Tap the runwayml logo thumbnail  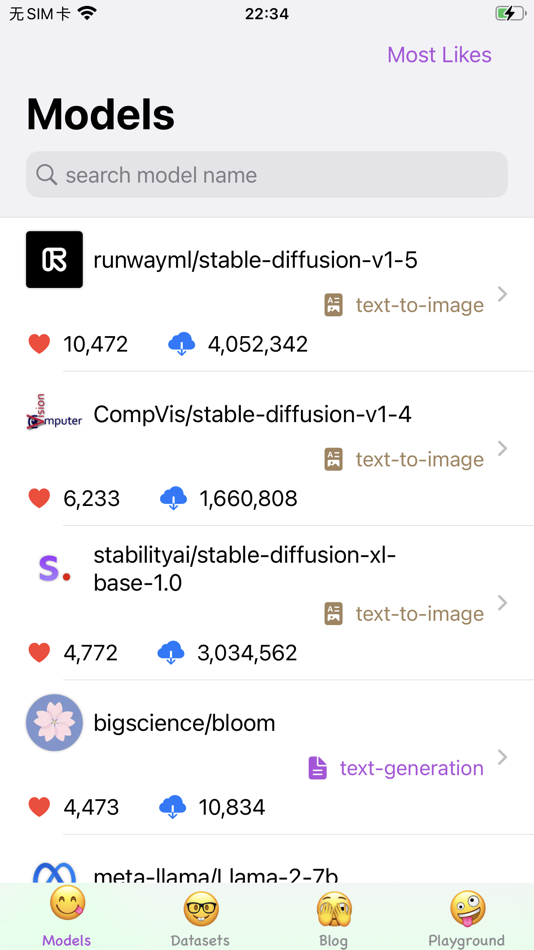[54, 259]
